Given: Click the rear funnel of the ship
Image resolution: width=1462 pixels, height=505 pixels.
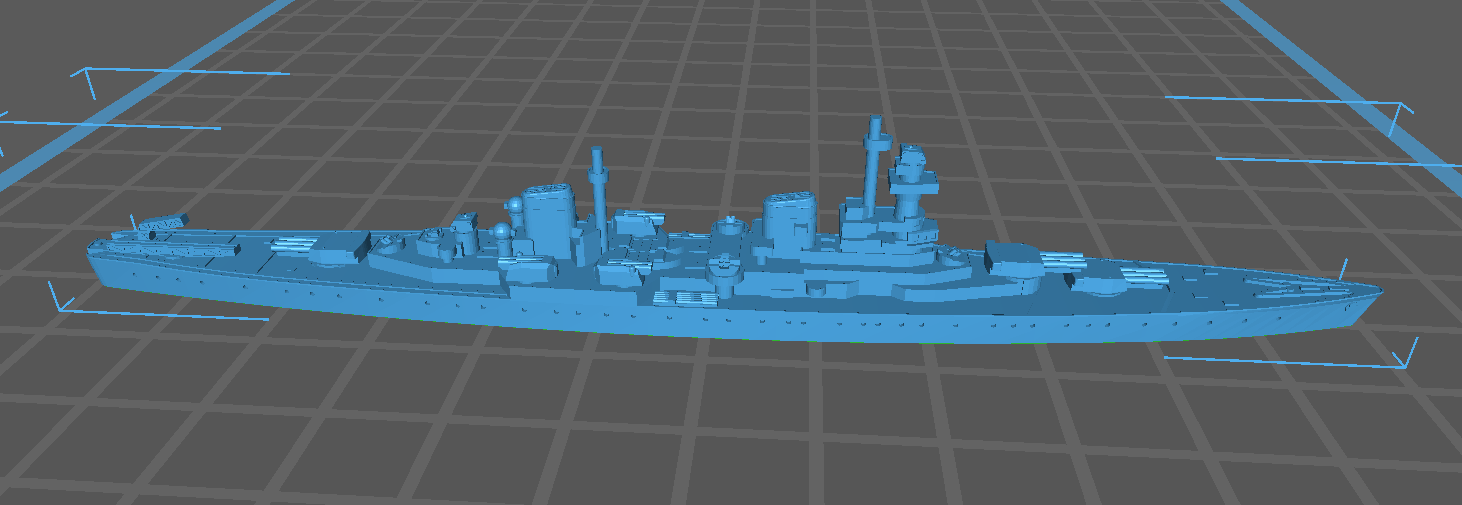Looking at the screenshot, I should click(x=547, y=219).
